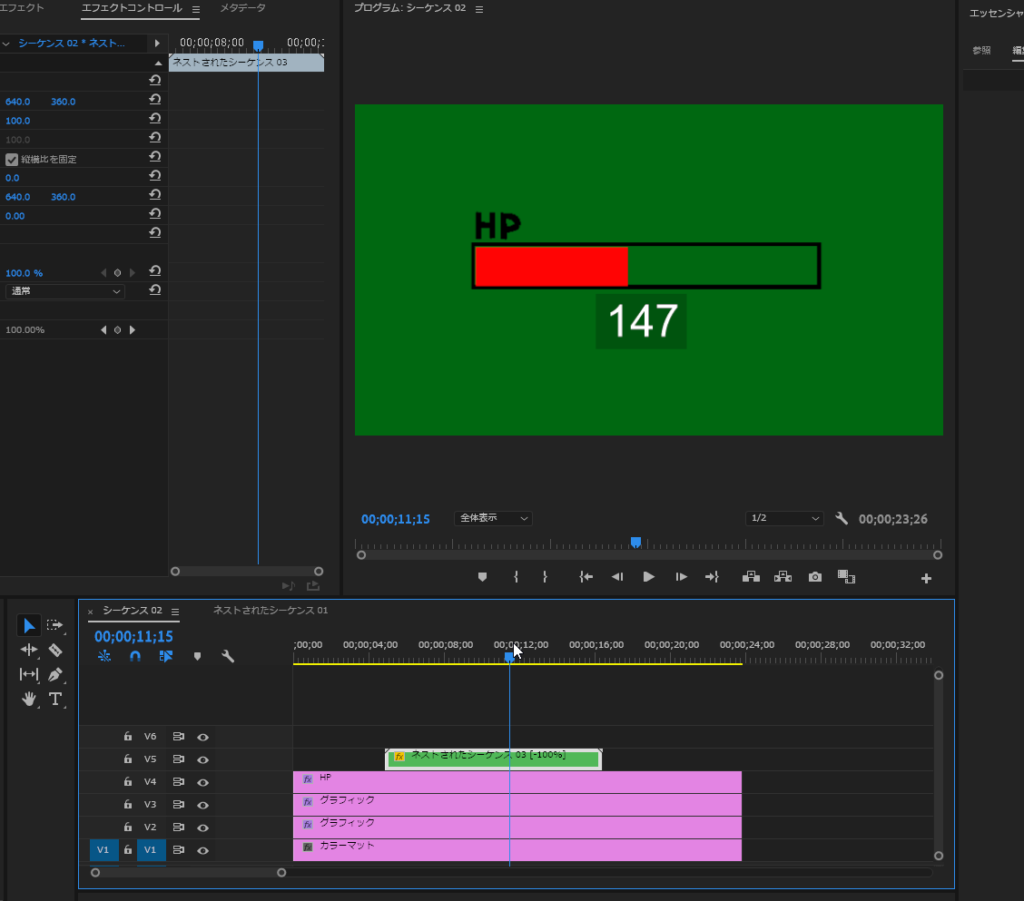Open timeline display settings wrench
Viewport: 1024px width, 901px height.
227,657
